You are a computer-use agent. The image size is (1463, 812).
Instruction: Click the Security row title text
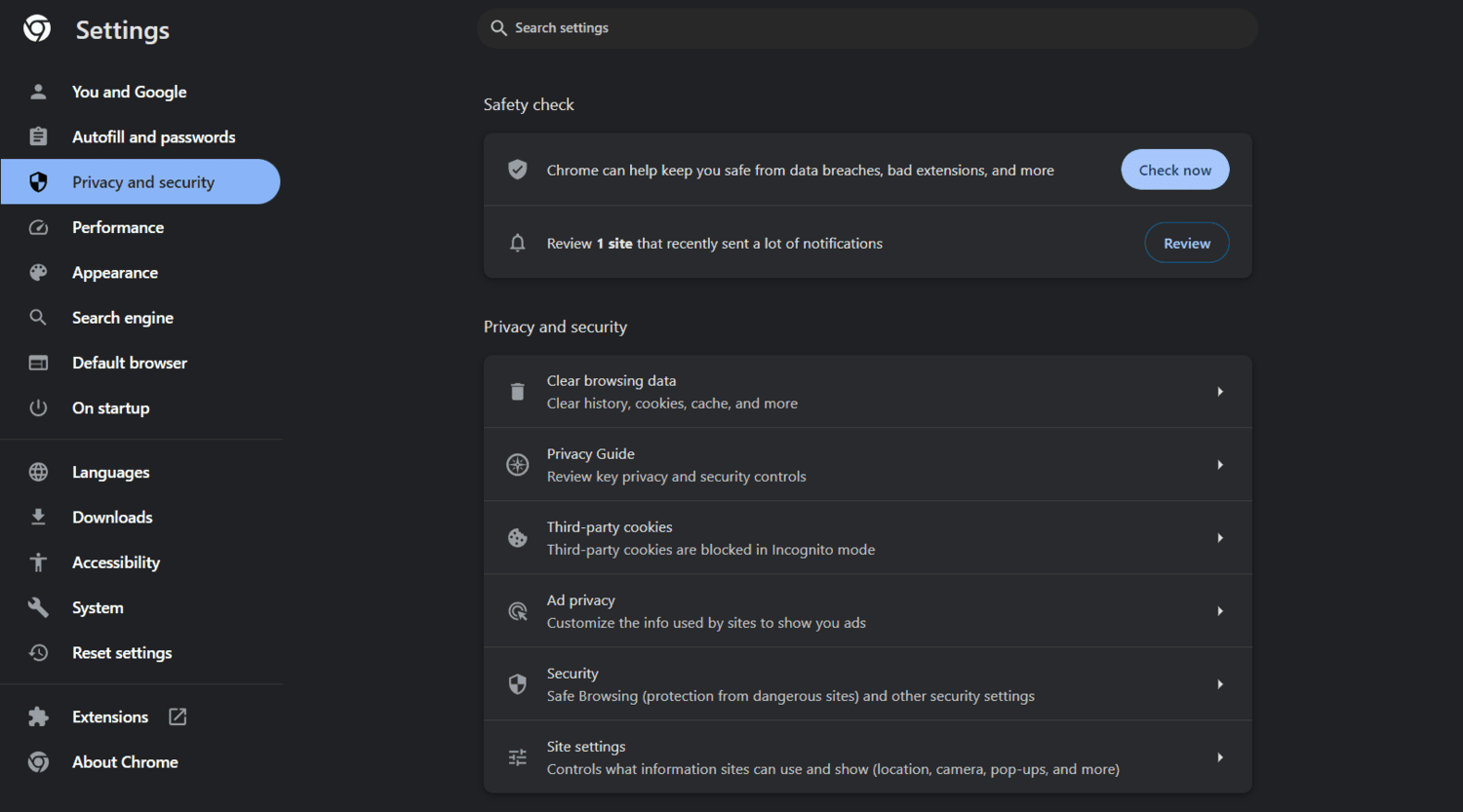[573, 673]
